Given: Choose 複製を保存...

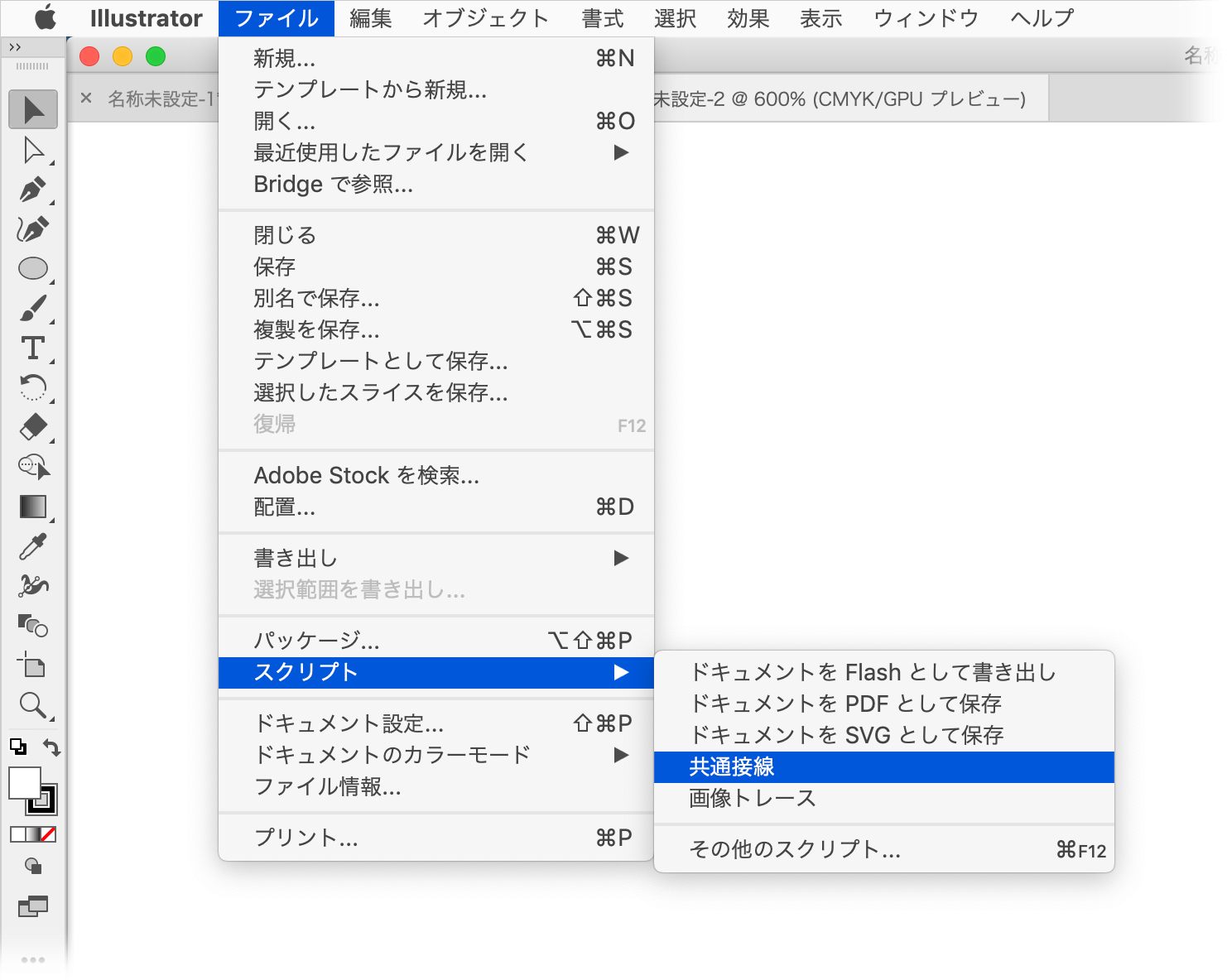Looking at the screenshot, I should (x=436, y=329).
